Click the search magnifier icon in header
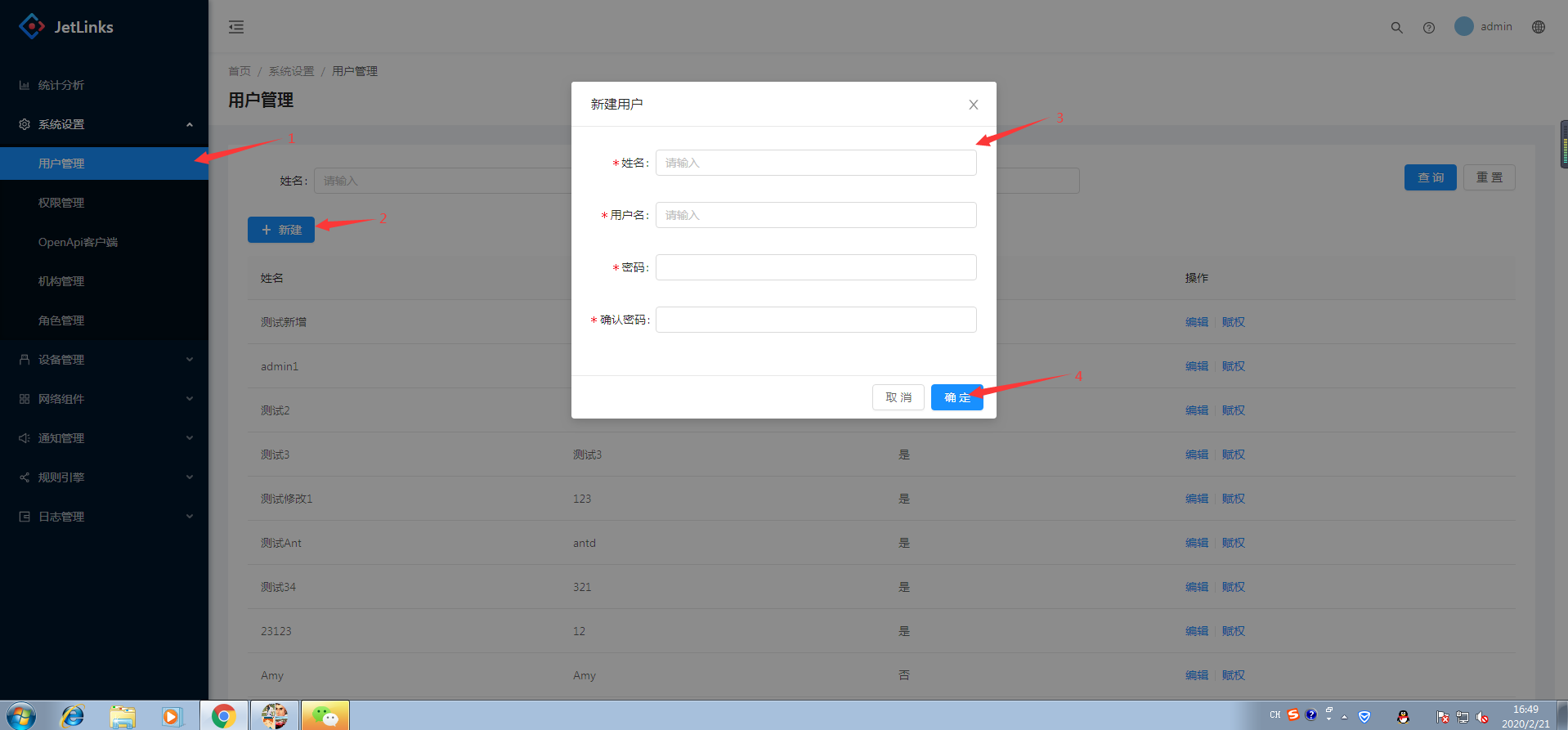Image resolution: width=1568 pixels, height=730 pixels. click(1396, 28)
